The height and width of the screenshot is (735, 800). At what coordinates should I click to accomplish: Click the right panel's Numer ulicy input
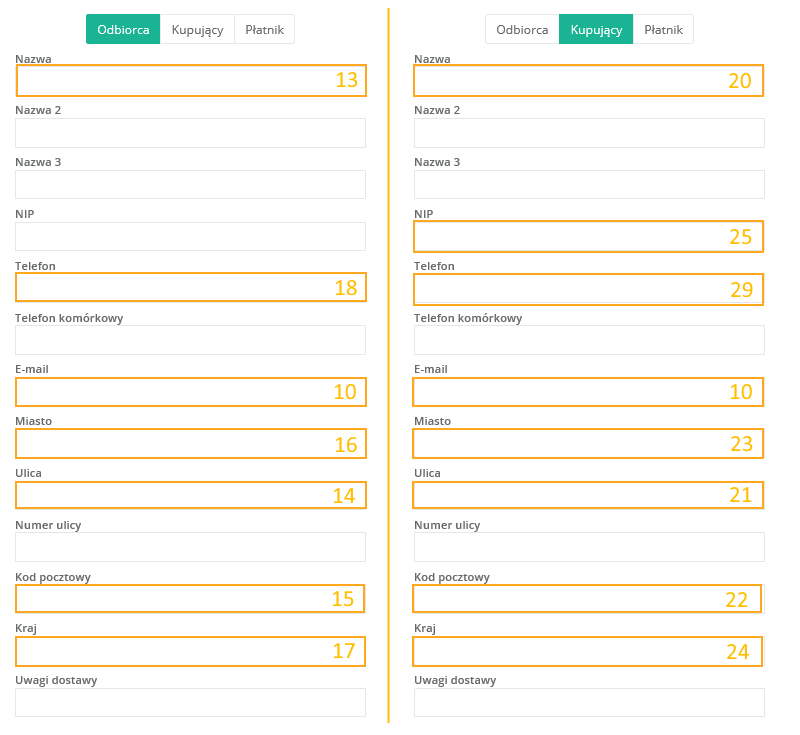(x=589, y=547)
